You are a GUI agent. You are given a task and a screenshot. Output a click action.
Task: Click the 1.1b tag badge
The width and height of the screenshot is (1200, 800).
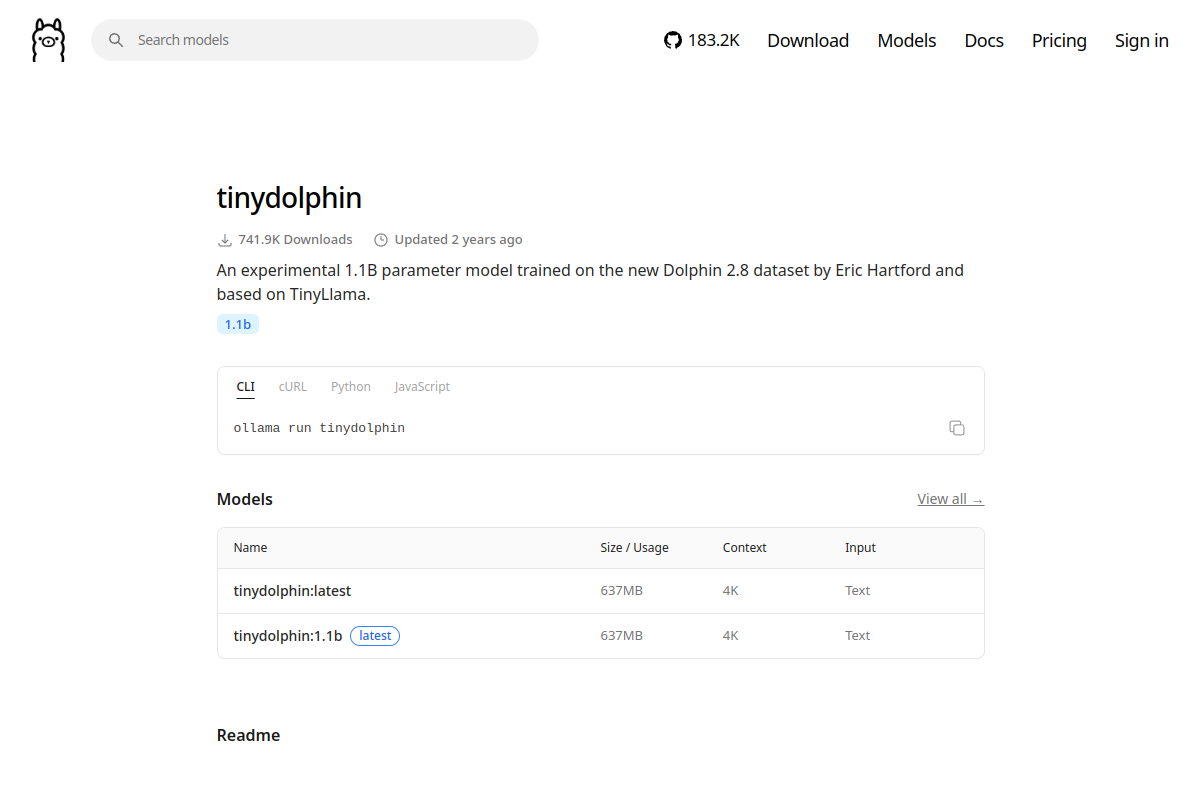238,324
